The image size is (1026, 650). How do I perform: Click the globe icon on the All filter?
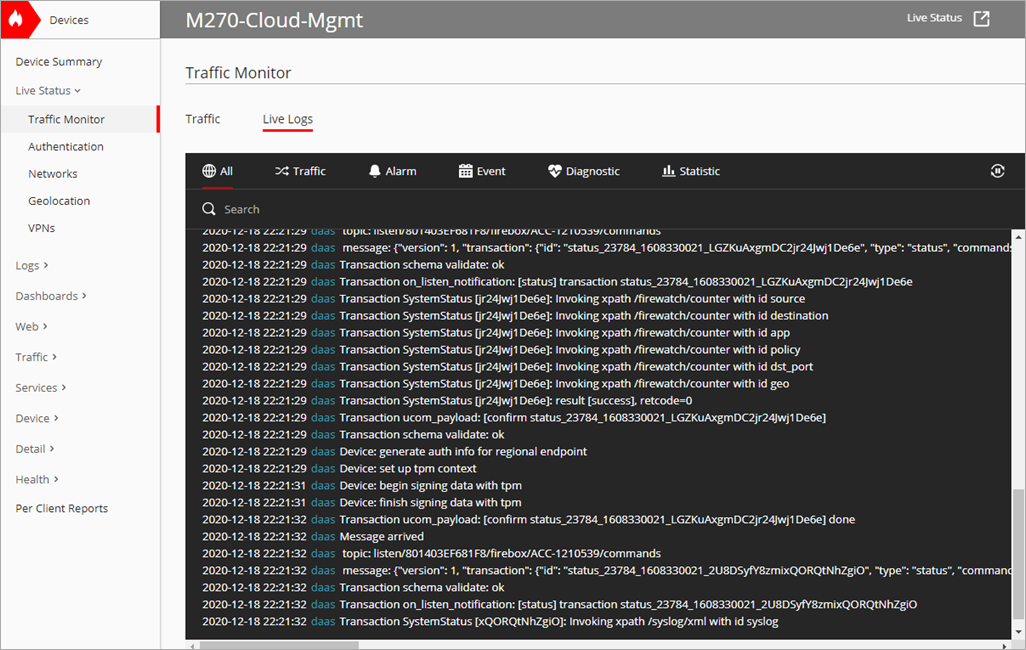tap(207, 170)
